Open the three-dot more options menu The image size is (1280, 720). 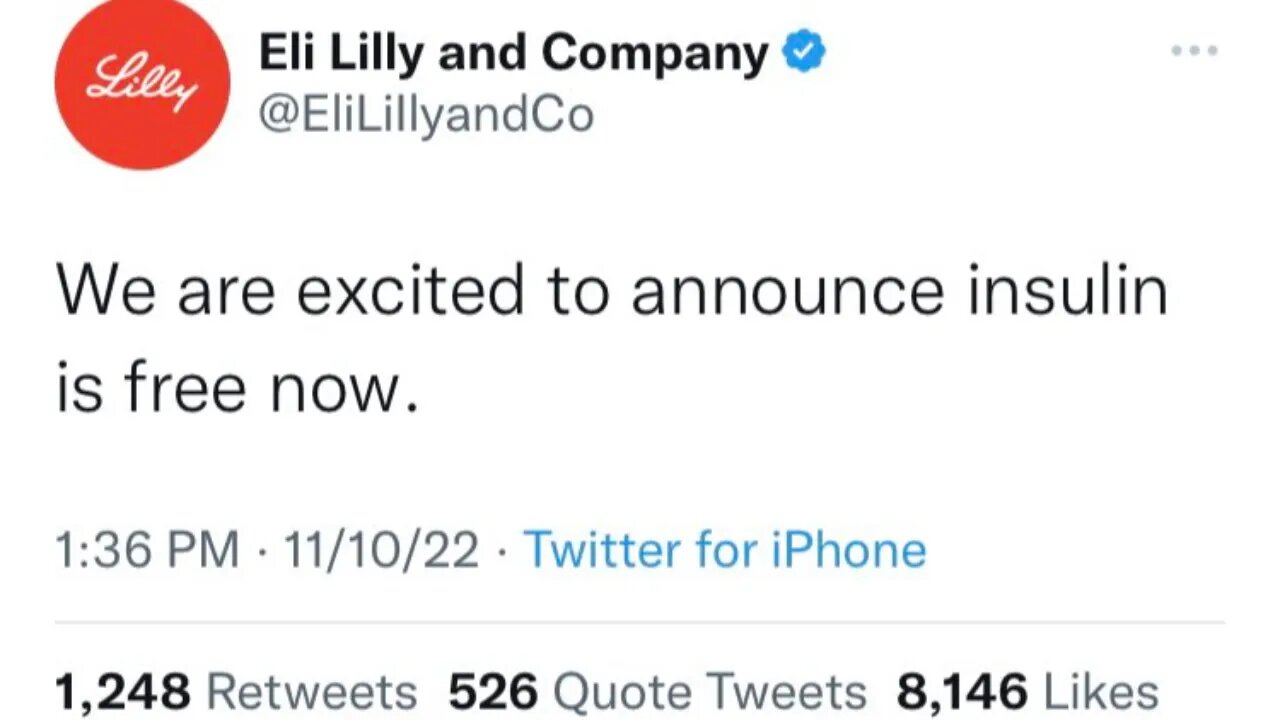point(1195,50)
